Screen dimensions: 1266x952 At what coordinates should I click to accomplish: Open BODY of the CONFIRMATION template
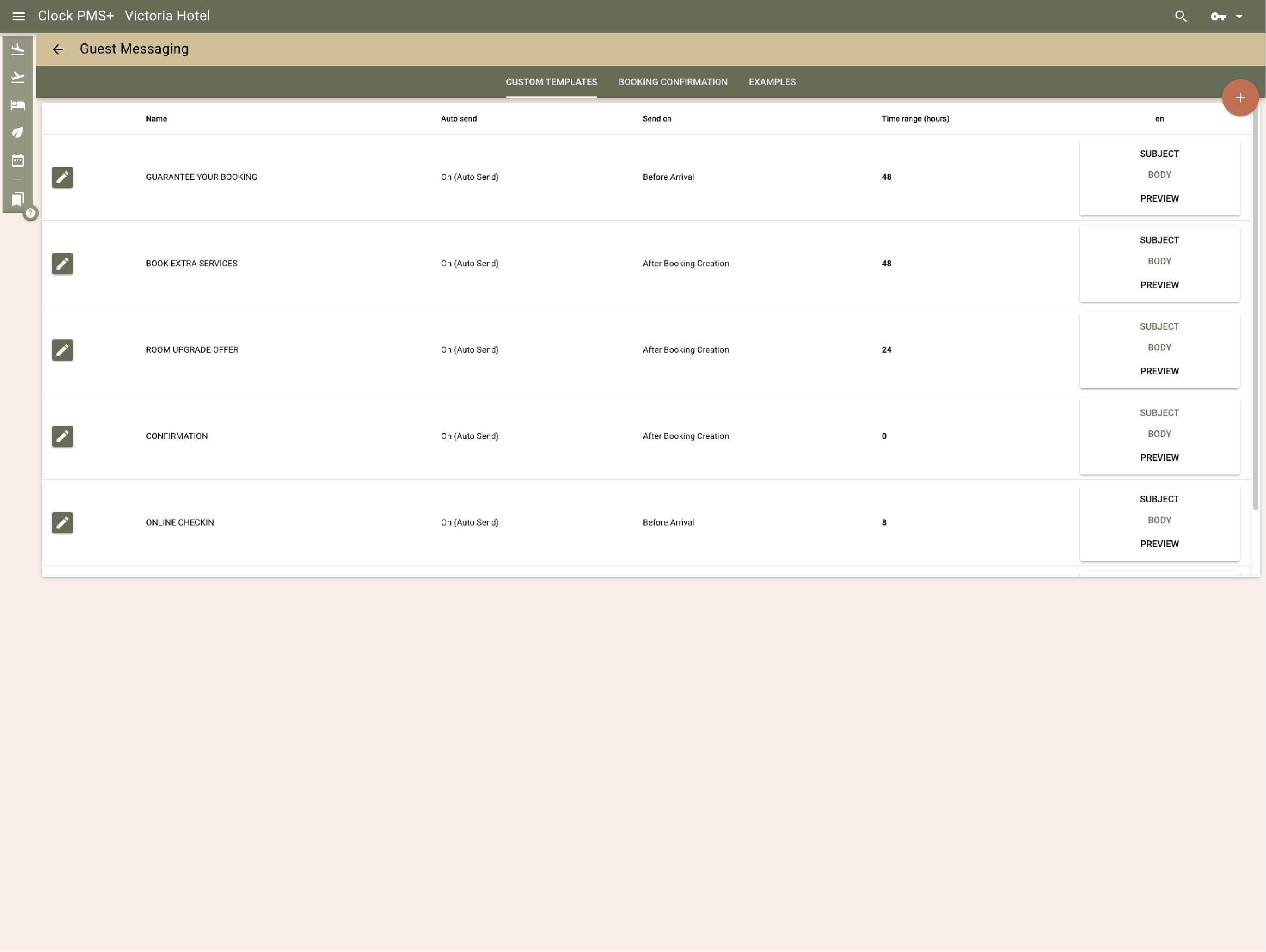click(x=1159, y=434)
